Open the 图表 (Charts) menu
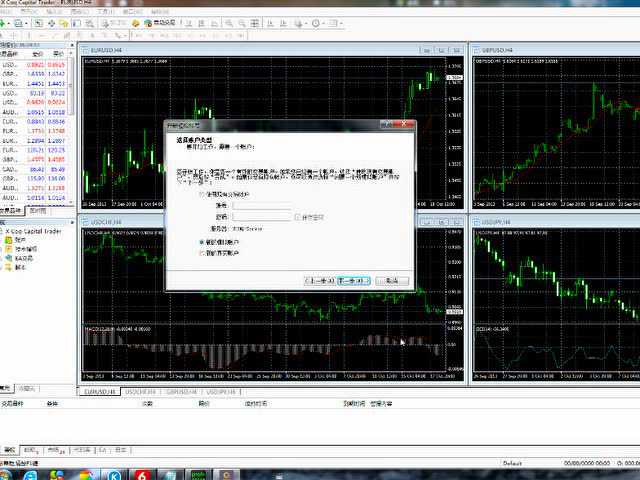This screenshot has width=640, height=480. (80, 11)
